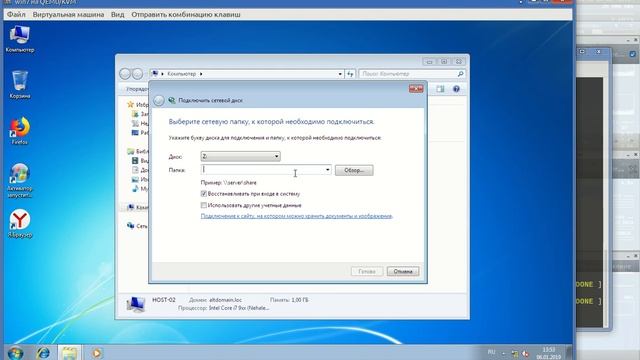The height and width of the screenshot is (360, 640).
Task: Open the link about connecting to a site
Action: [x=296, y=216]
